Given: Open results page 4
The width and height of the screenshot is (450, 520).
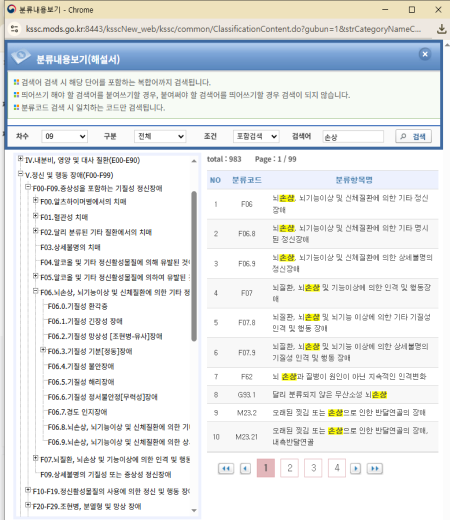Looking at the screenshot, I should pyautogui.click(x=337, y=468).
